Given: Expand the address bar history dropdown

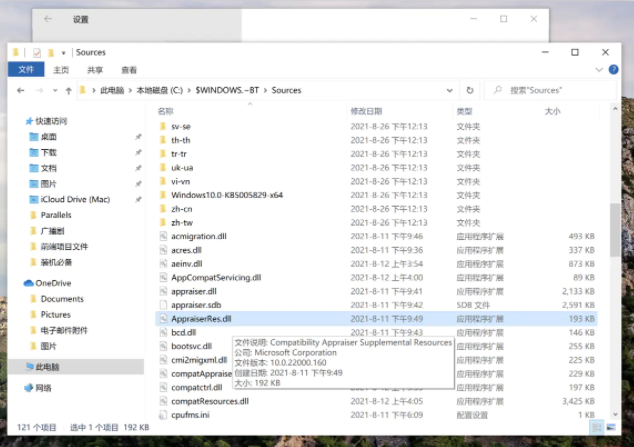Looking at the screenshot, I should [x=449, y=91].
